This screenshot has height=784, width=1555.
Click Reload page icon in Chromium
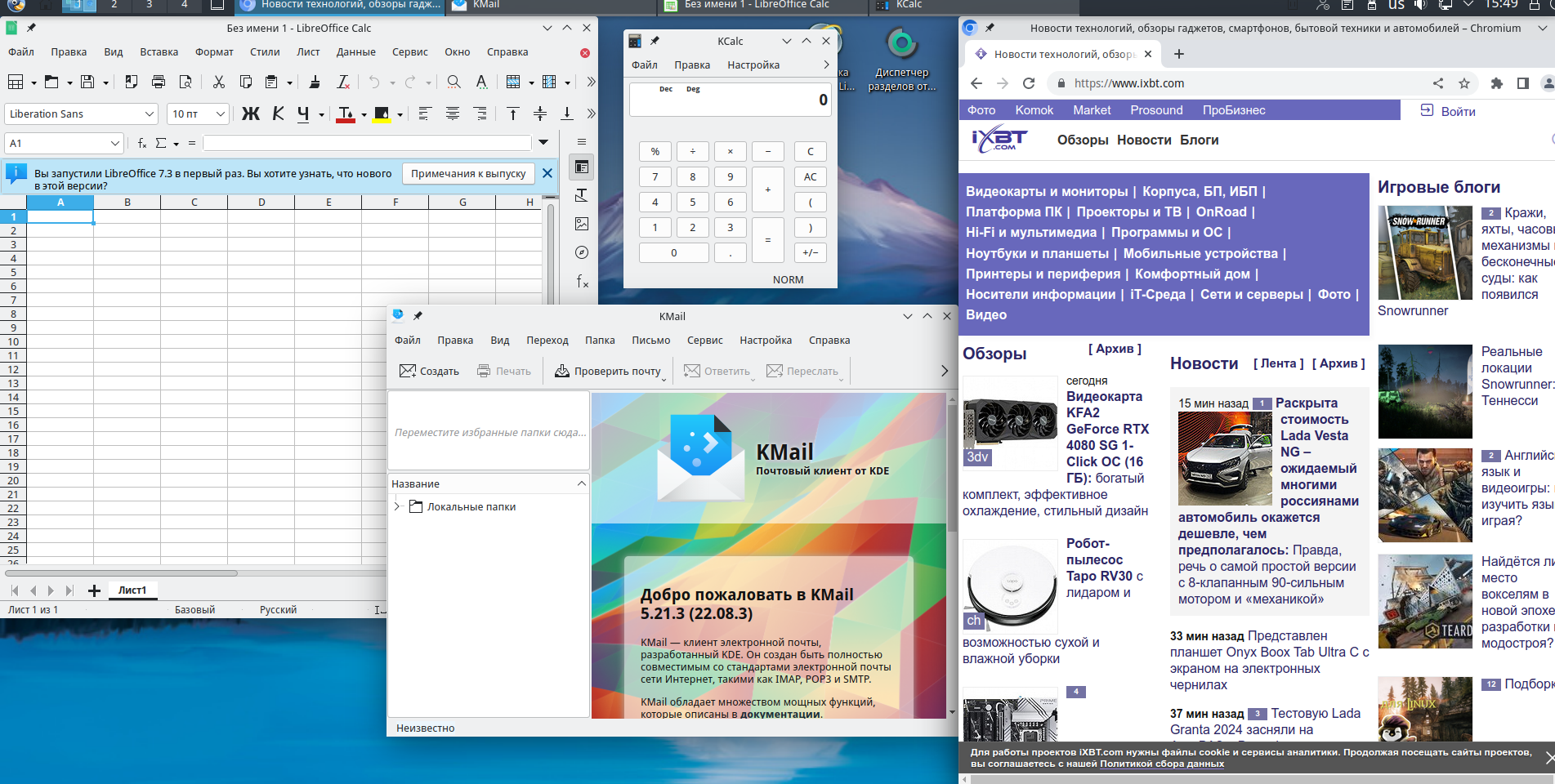[1029, 83]
